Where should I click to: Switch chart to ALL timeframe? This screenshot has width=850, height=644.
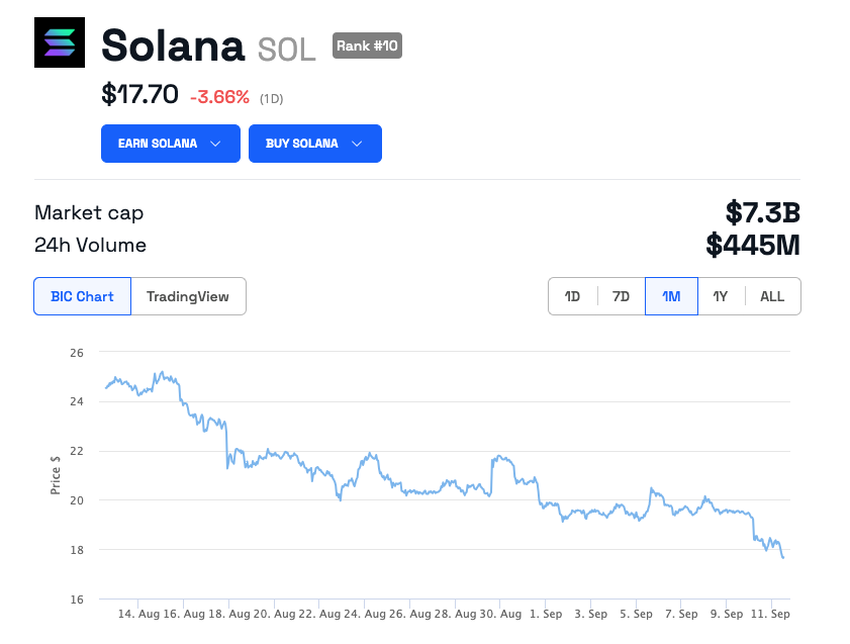(x=771, y=296)
